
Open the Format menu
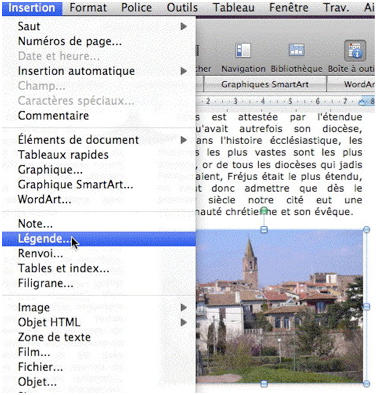[x=88, y=8]
